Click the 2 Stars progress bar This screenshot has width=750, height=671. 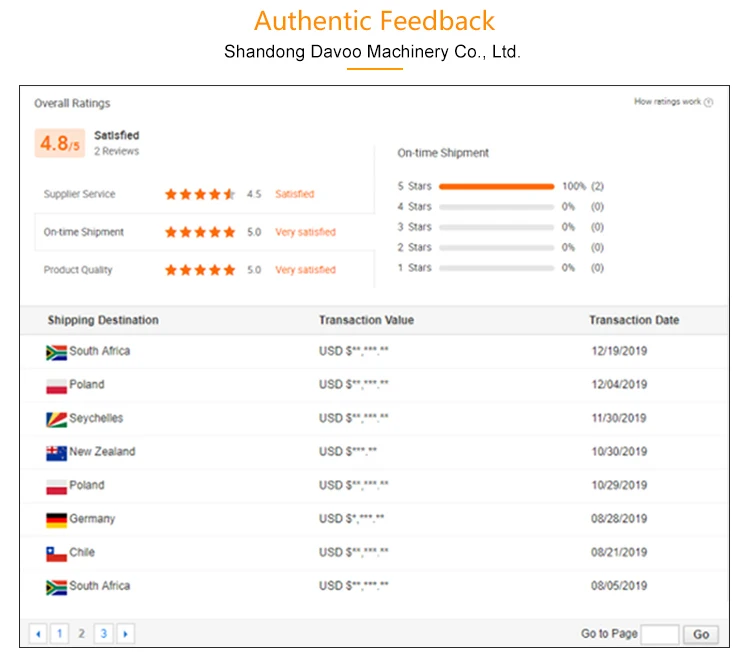(x=496, y=248)
